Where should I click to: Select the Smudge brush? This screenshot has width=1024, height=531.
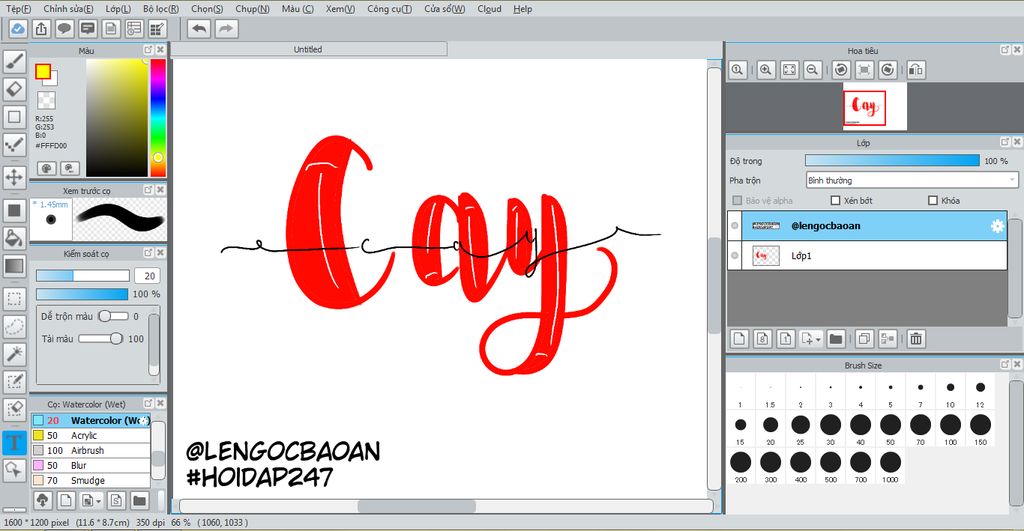[x=91, y=481]
